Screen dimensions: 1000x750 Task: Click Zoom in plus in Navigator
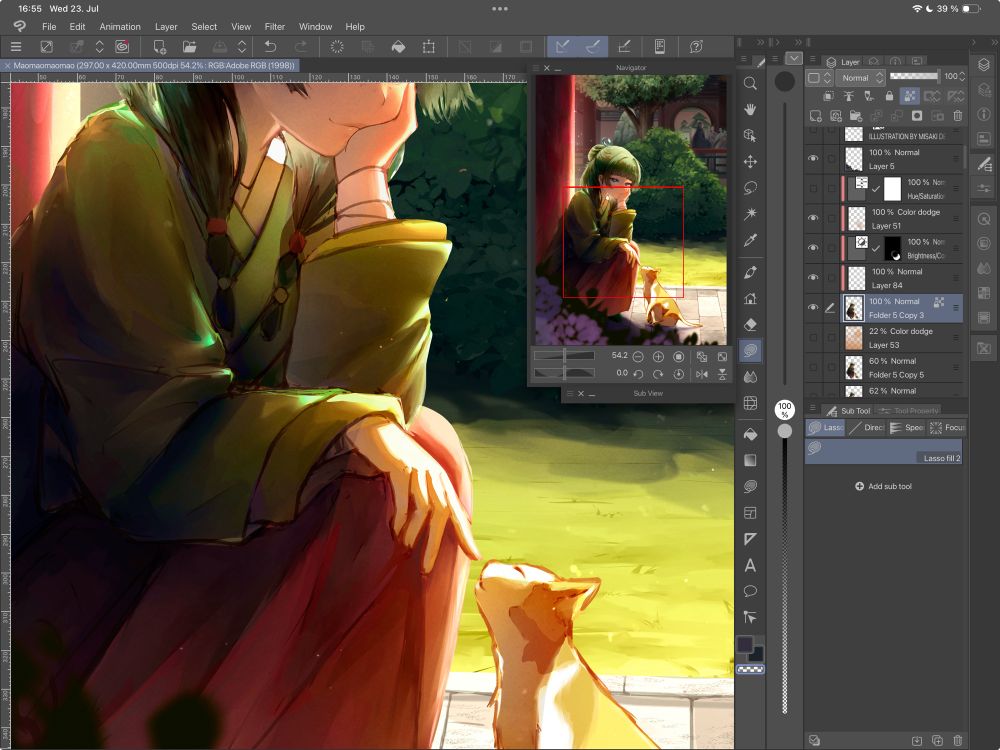[658, 357]
